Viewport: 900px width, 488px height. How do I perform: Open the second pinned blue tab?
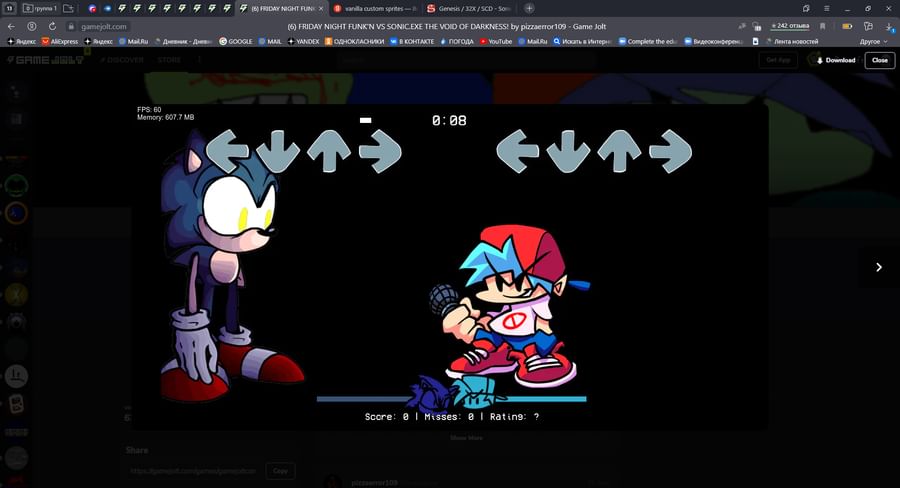107,9
